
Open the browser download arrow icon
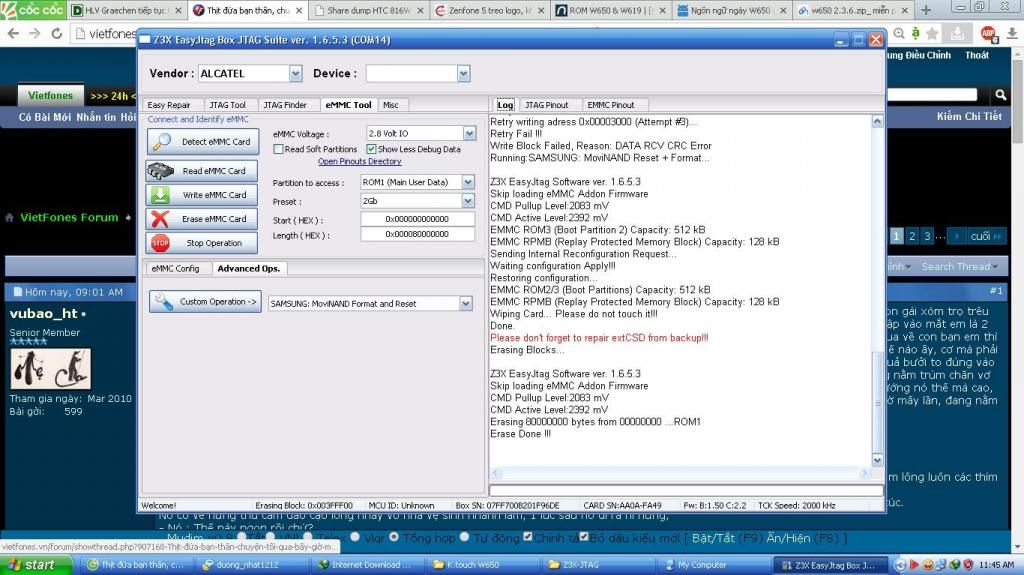(1012, 33)
